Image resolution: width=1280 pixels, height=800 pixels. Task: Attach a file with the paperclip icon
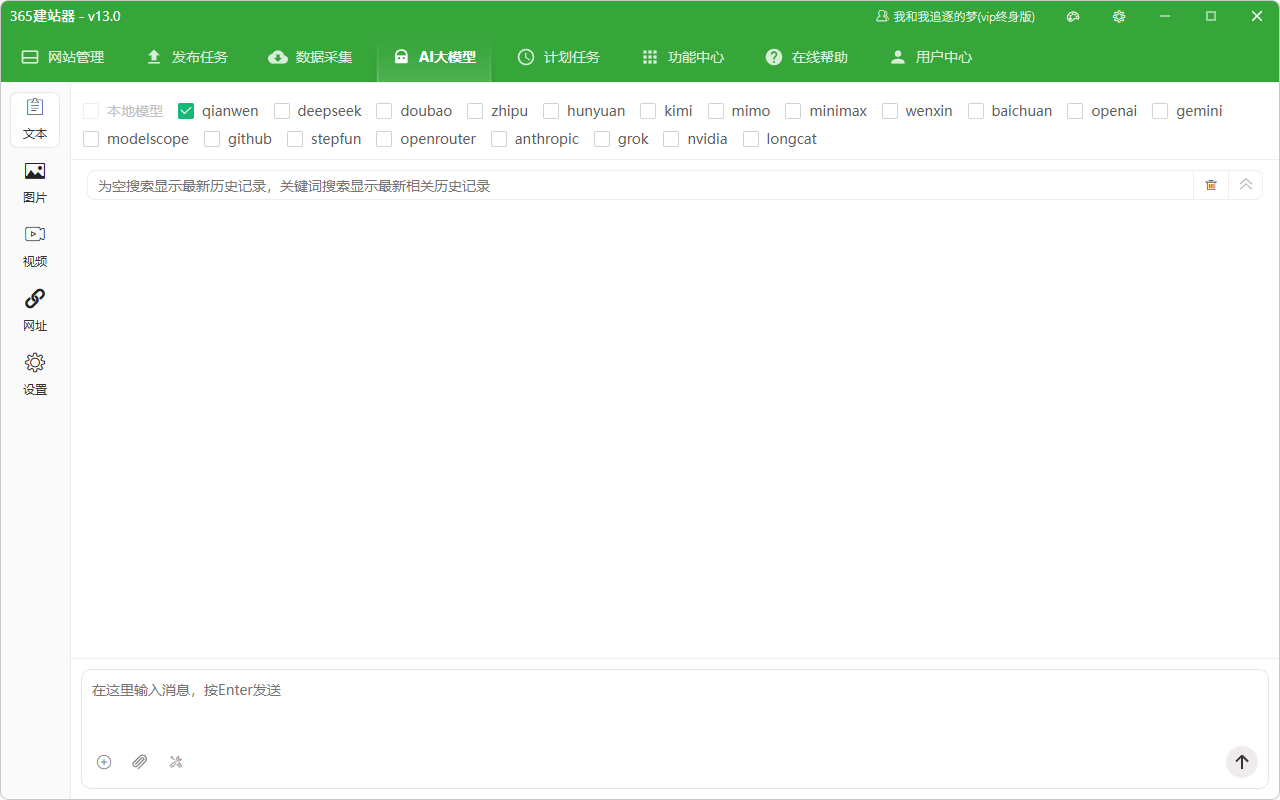point(140,762)
